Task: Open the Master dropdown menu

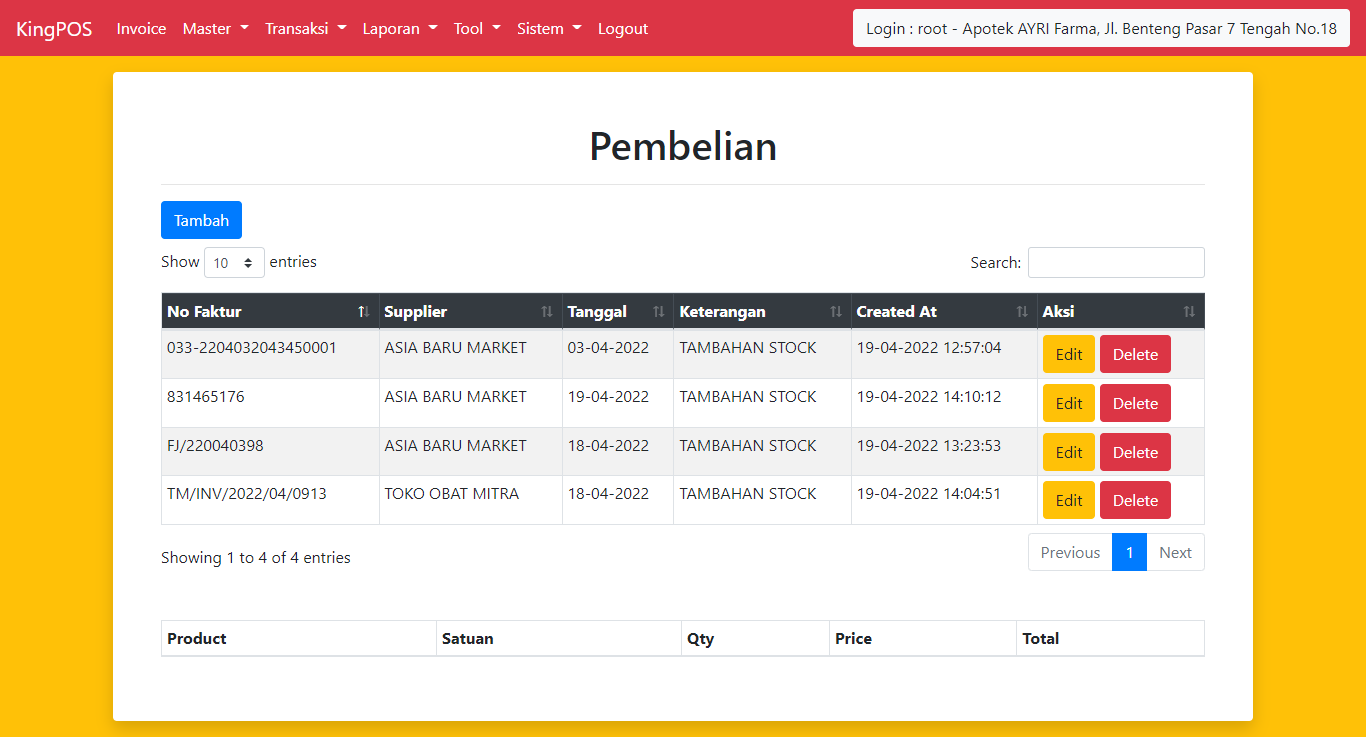Action: point(215,28)
